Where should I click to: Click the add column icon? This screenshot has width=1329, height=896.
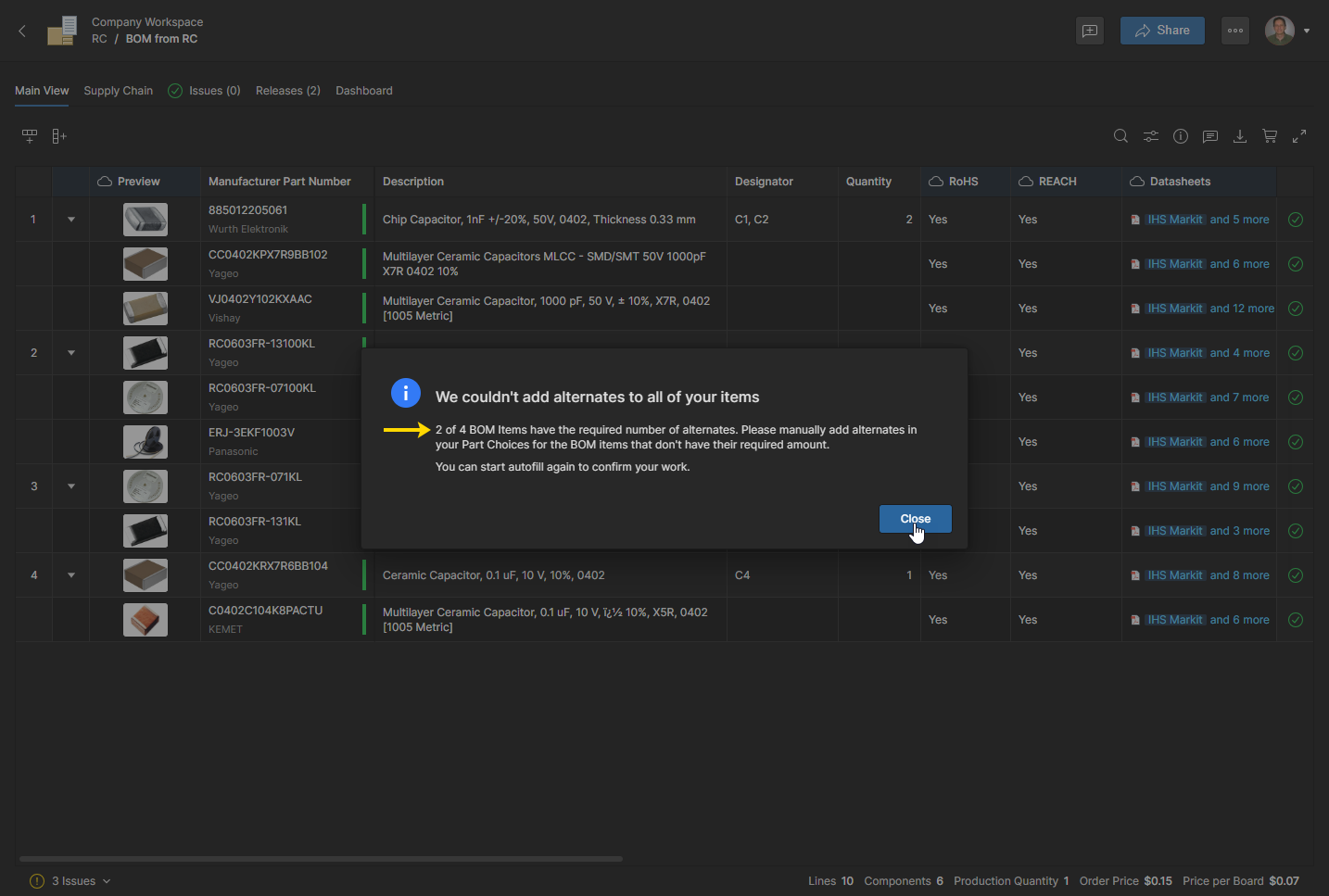[58, 136]
